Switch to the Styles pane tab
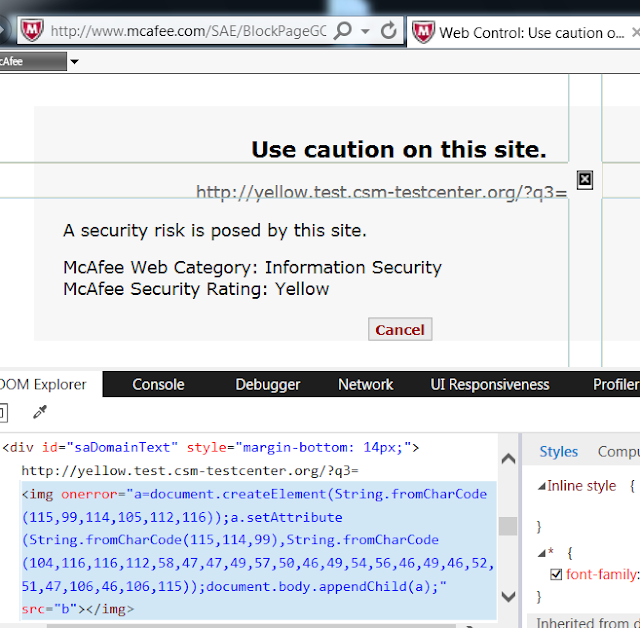Screen dimensions: 640x628 coord(558,451)
